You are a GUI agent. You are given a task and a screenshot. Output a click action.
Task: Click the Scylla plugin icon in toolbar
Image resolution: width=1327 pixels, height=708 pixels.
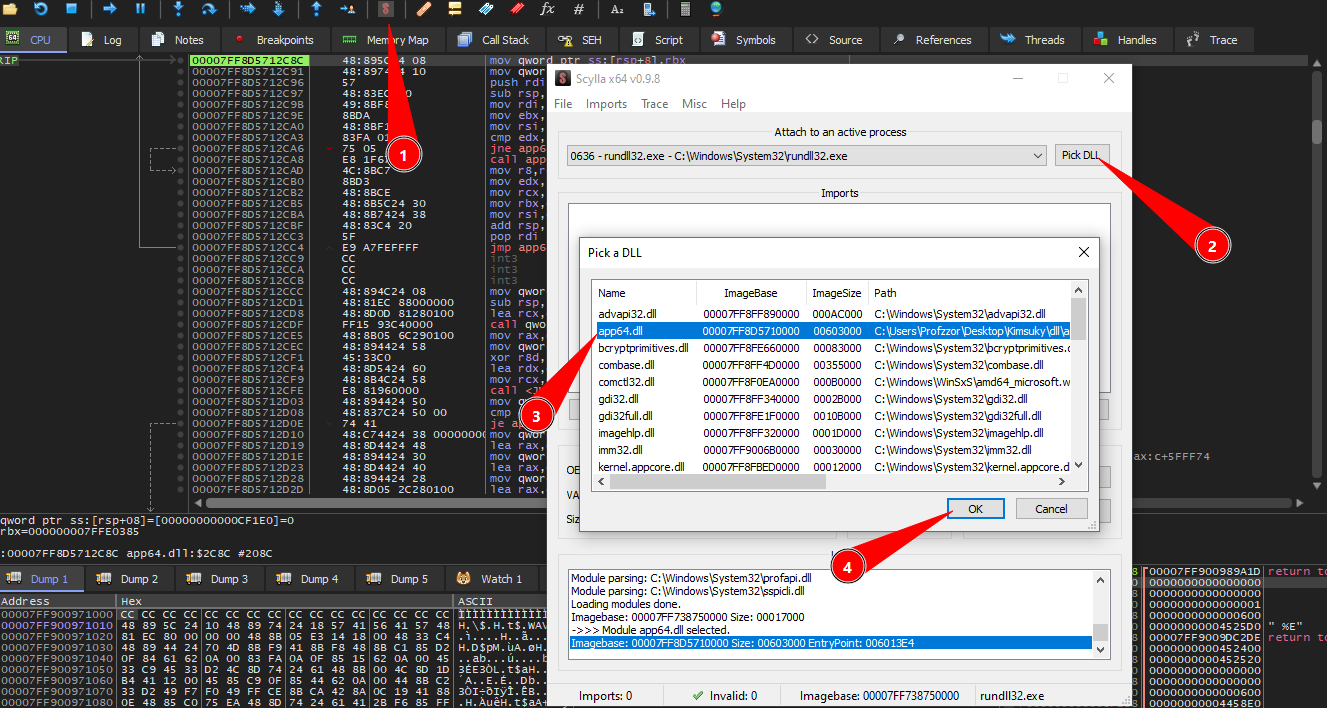(386, 9)
